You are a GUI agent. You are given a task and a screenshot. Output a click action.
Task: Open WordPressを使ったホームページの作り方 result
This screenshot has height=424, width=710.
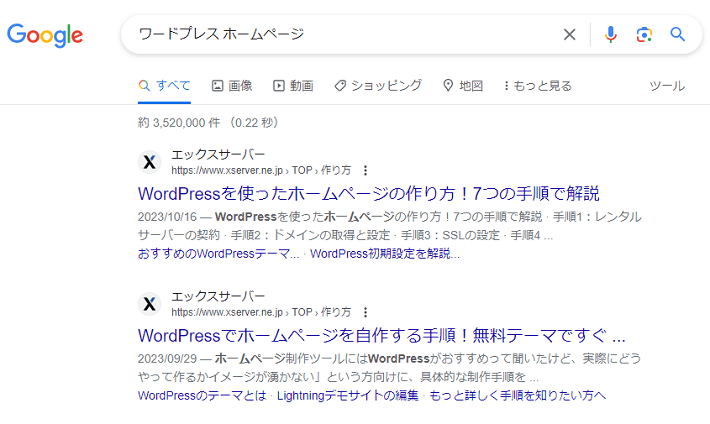coord(369,194)
